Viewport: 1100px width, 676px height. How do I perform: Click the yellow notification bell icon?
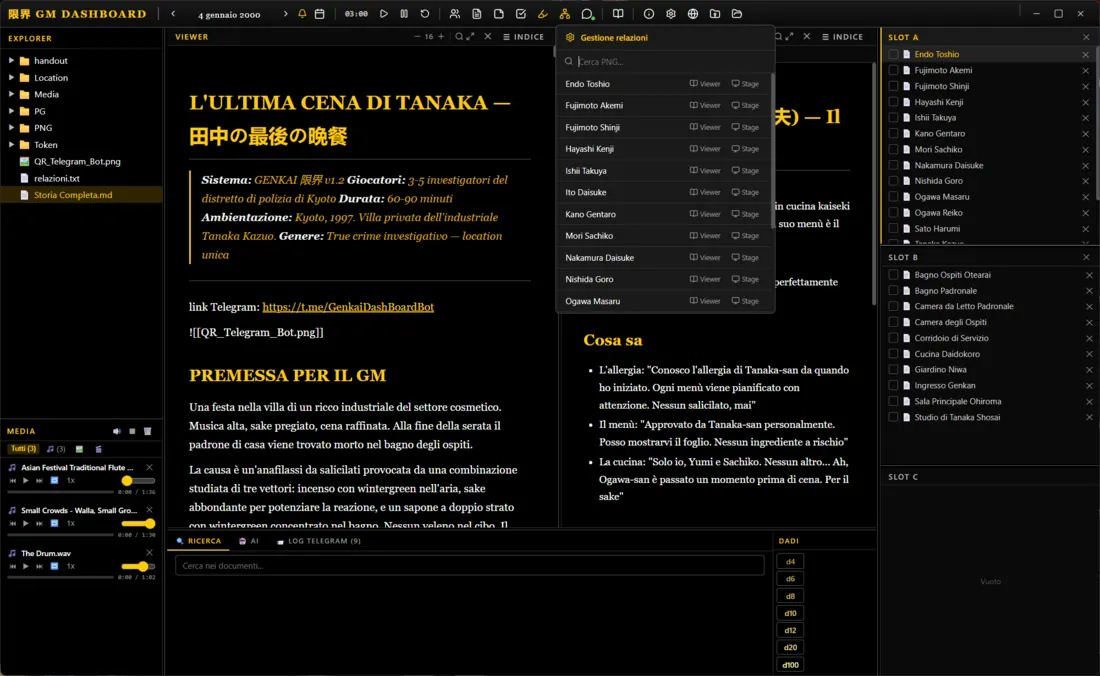(303, 14)
